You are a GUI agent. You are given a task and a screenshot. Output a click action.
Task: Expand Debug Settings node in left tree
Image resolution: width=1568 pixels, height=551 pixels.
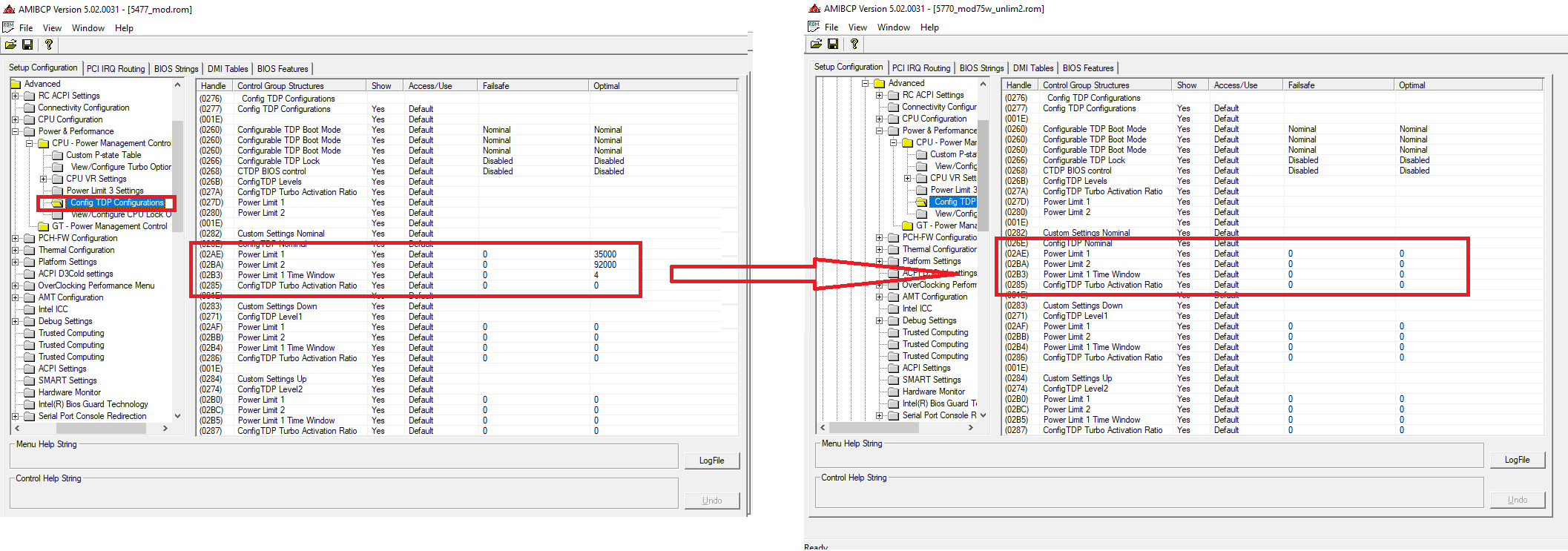(x=16, y=321)
